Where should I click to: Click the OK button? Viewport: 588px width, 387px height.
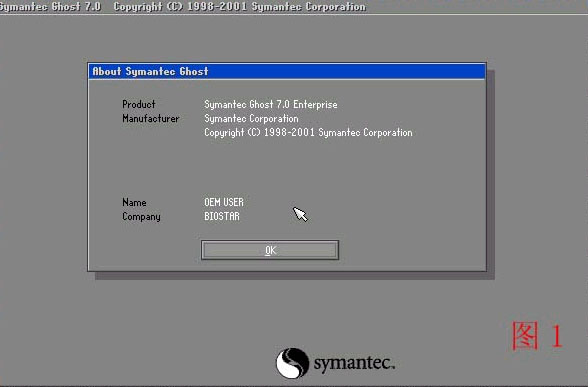pos(270,250)
